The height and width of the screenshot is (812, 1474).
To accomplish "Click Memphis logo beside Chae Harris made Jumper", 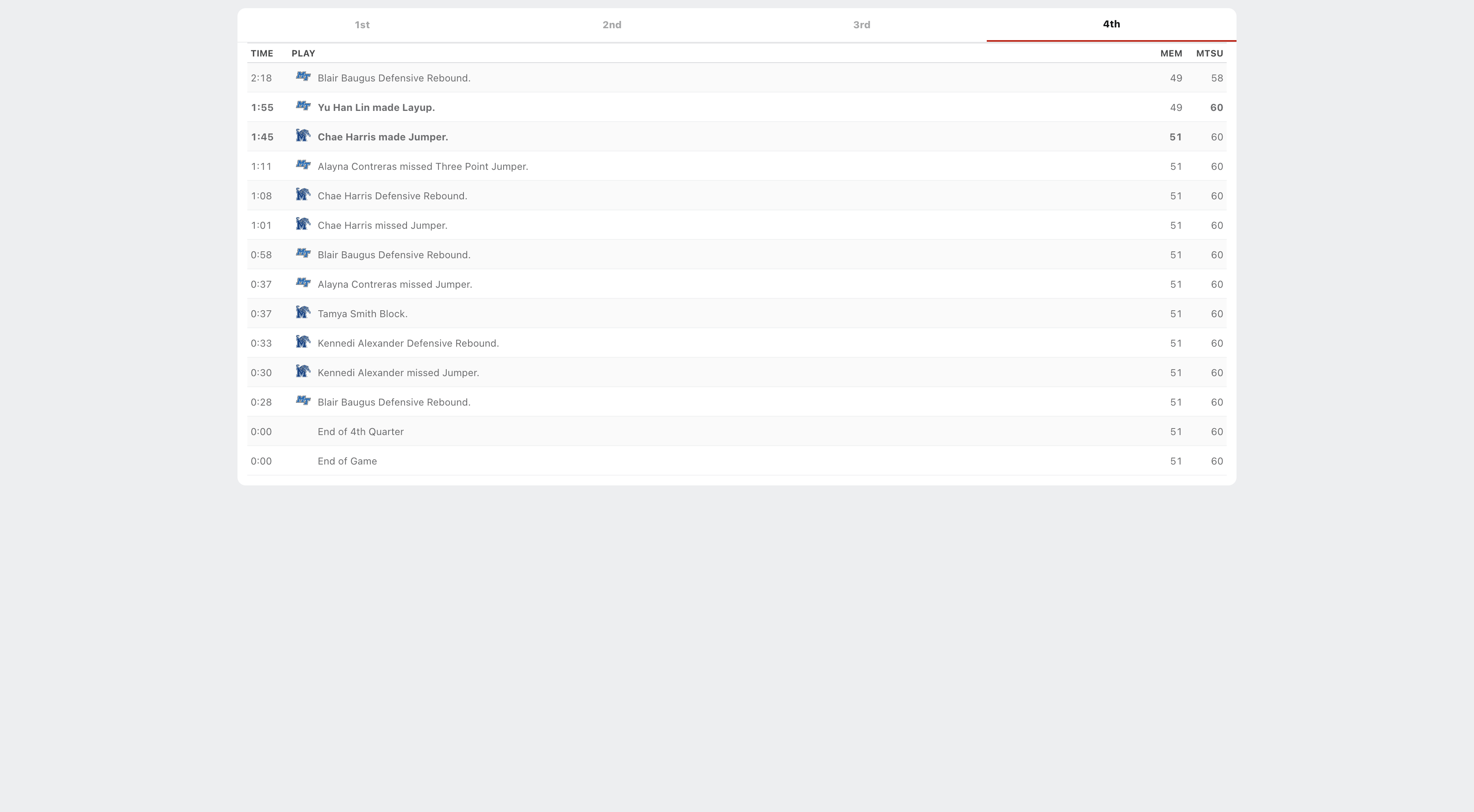I will pos(303,136).
